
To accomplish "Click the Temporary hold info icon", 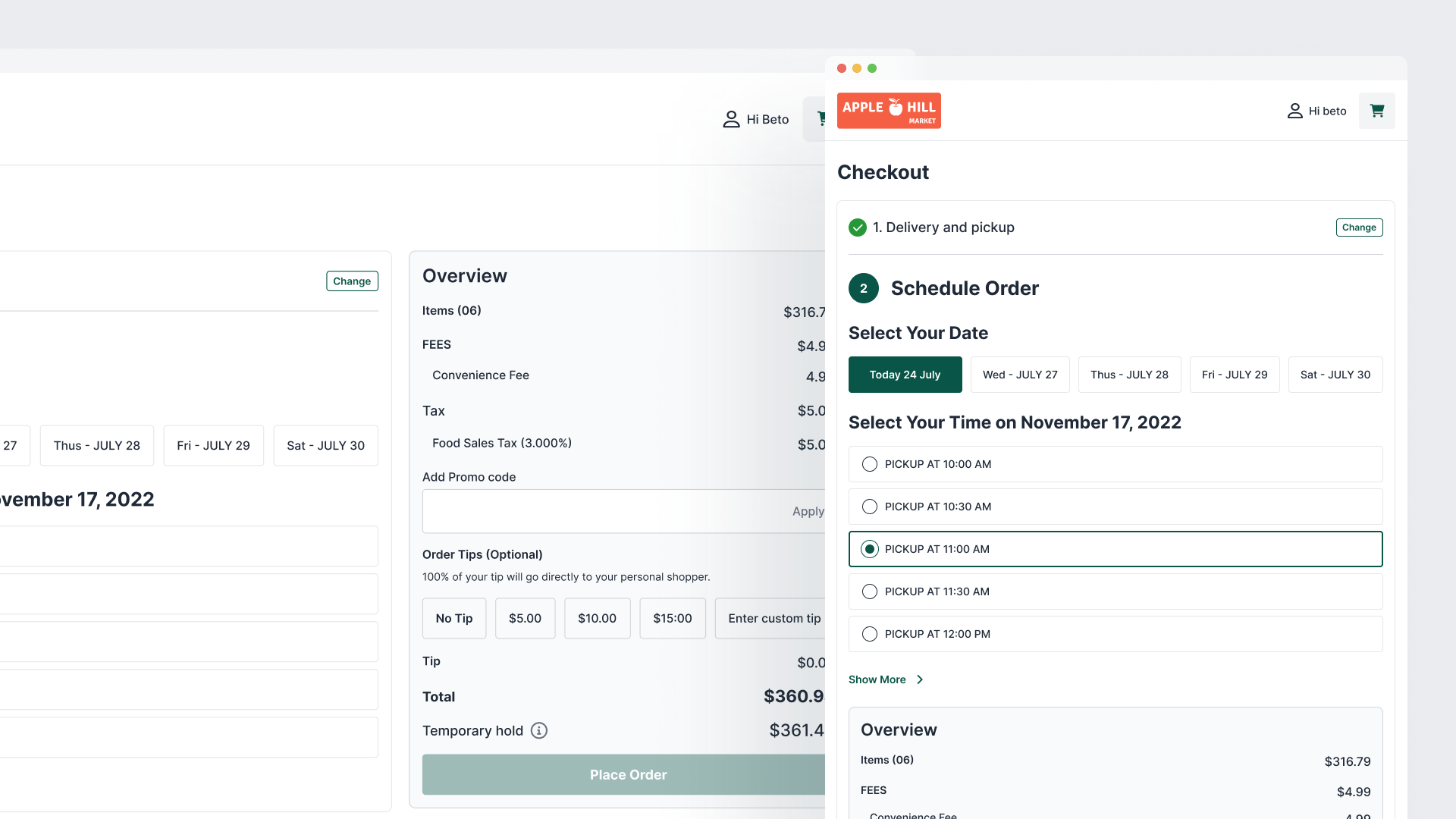I will pyautogui.click(x=539, y=730).
